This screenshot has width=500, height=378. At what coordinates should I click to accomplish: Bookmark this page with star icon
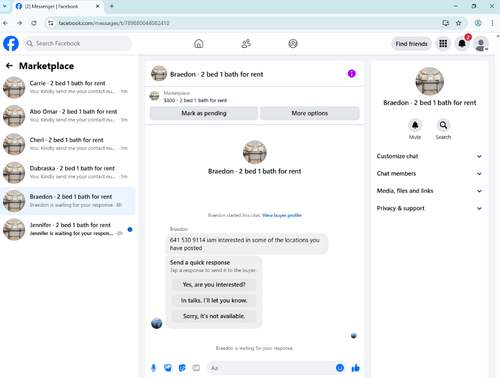459,23
